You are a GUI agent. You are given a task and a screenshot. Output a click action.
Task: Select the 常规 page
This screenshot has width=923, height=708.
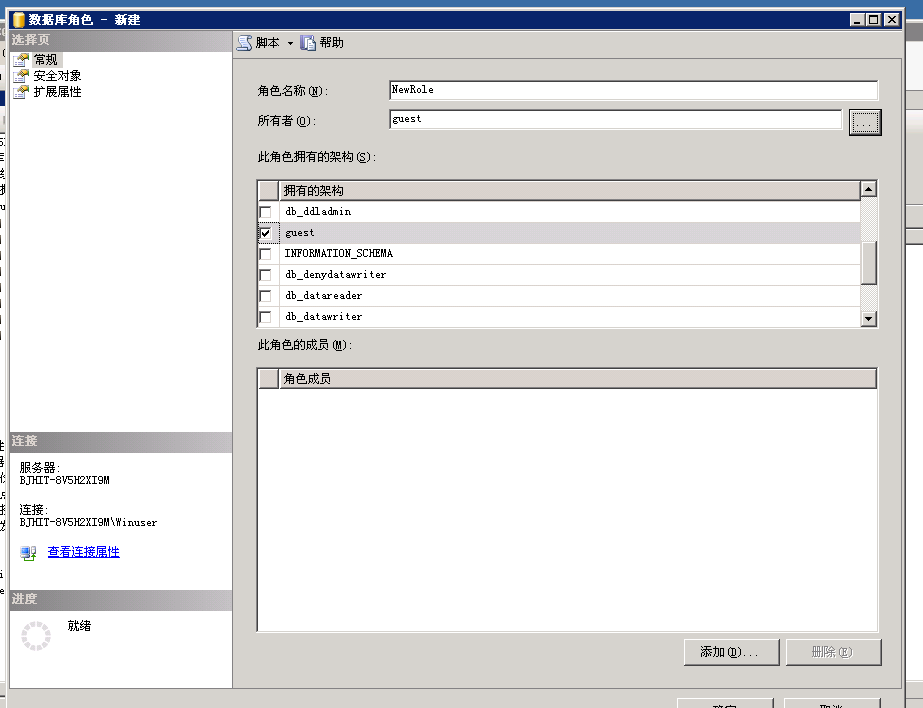(x=46, y=59)
